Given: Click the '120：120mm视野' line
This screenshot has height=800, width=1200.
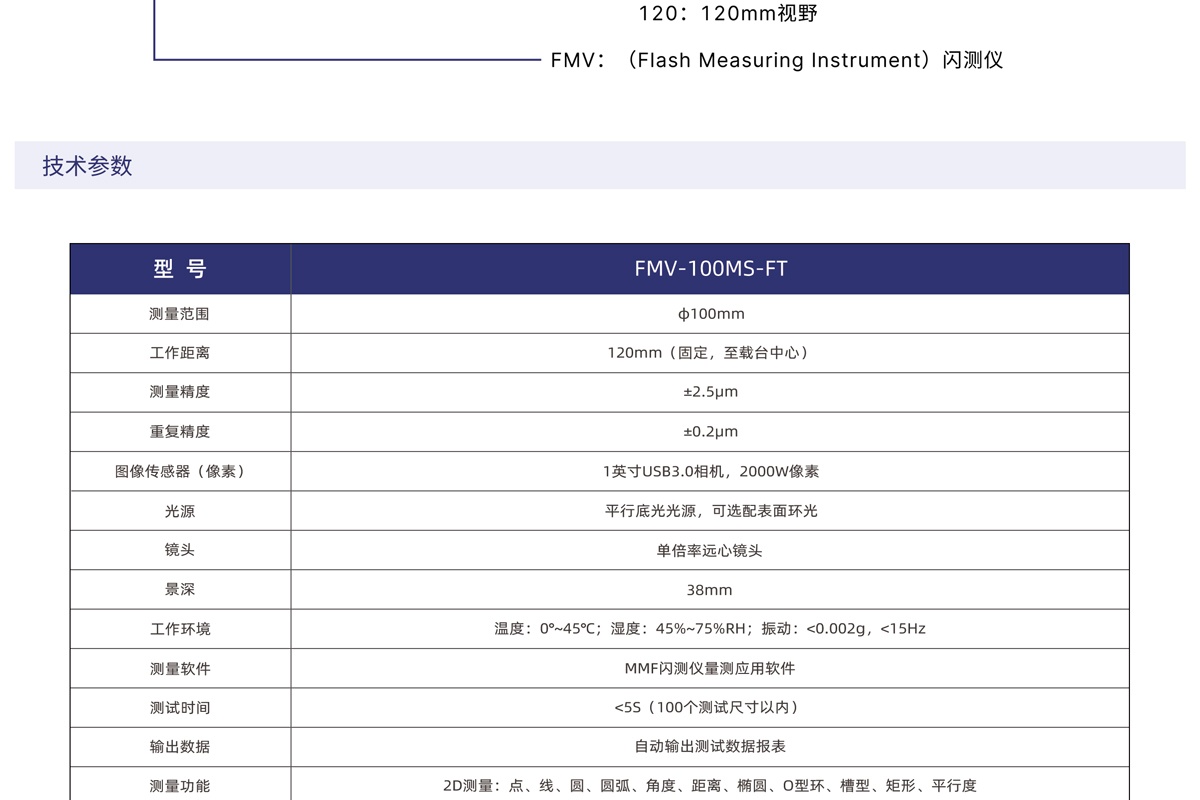Looking at the screenshot, I should pyautogui.click(x=728, y=14).
